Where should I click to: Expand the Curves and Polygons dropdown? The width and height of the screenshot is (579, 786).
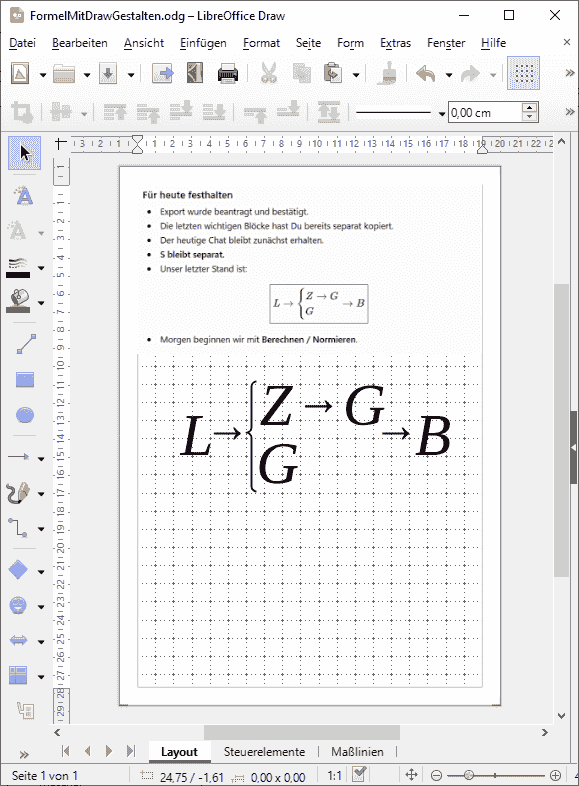click(41, 494)
